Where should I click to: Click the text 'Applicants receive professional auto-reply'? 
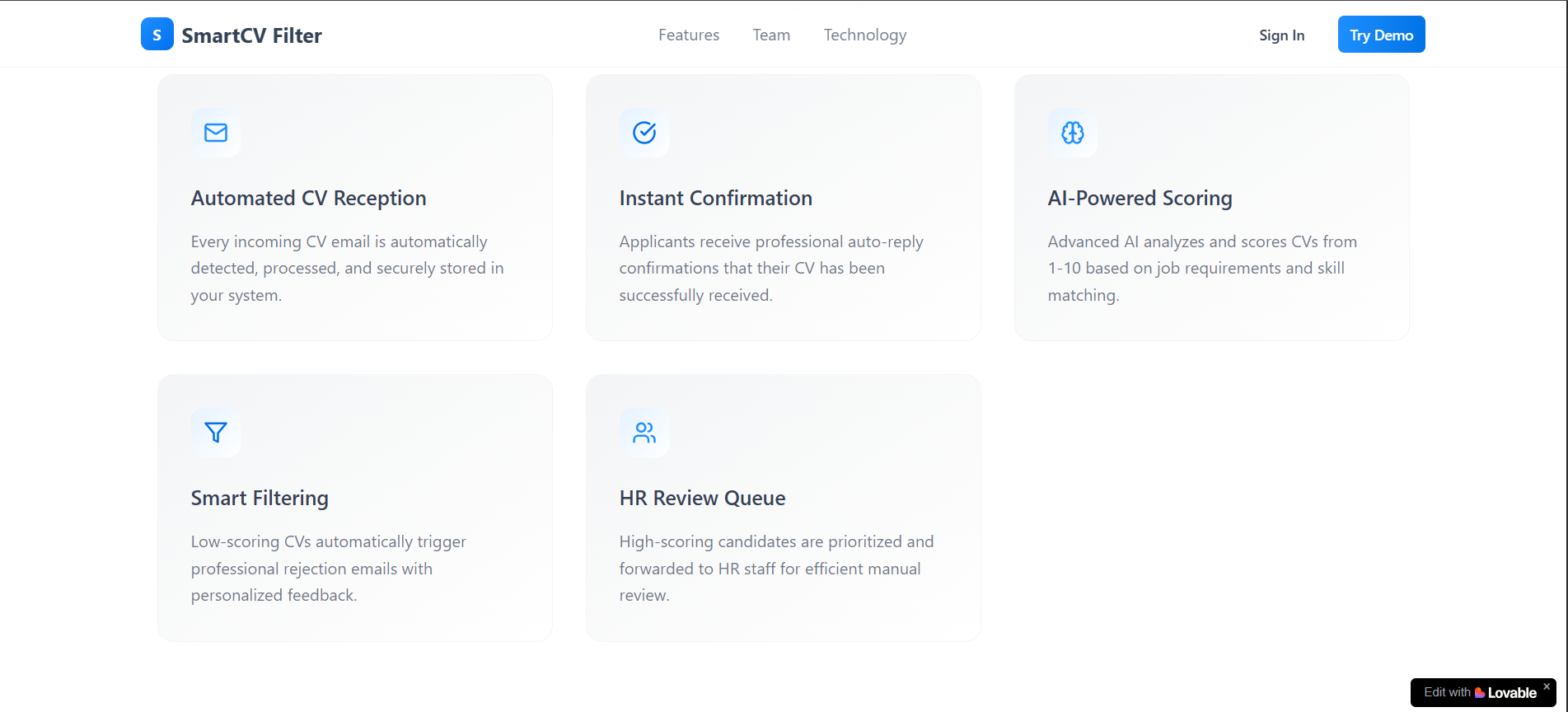click(771, 241)
